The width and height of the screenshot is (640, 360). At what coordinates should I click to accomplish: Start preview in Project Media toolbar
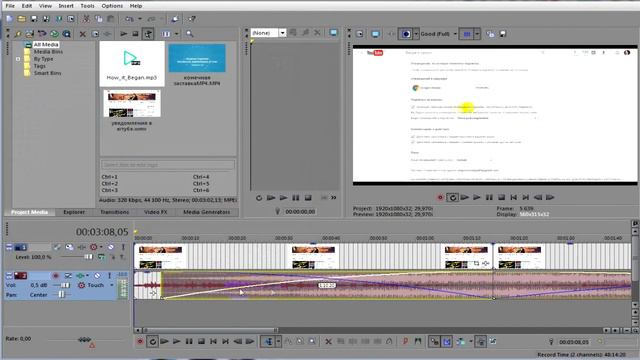point(123,34)
